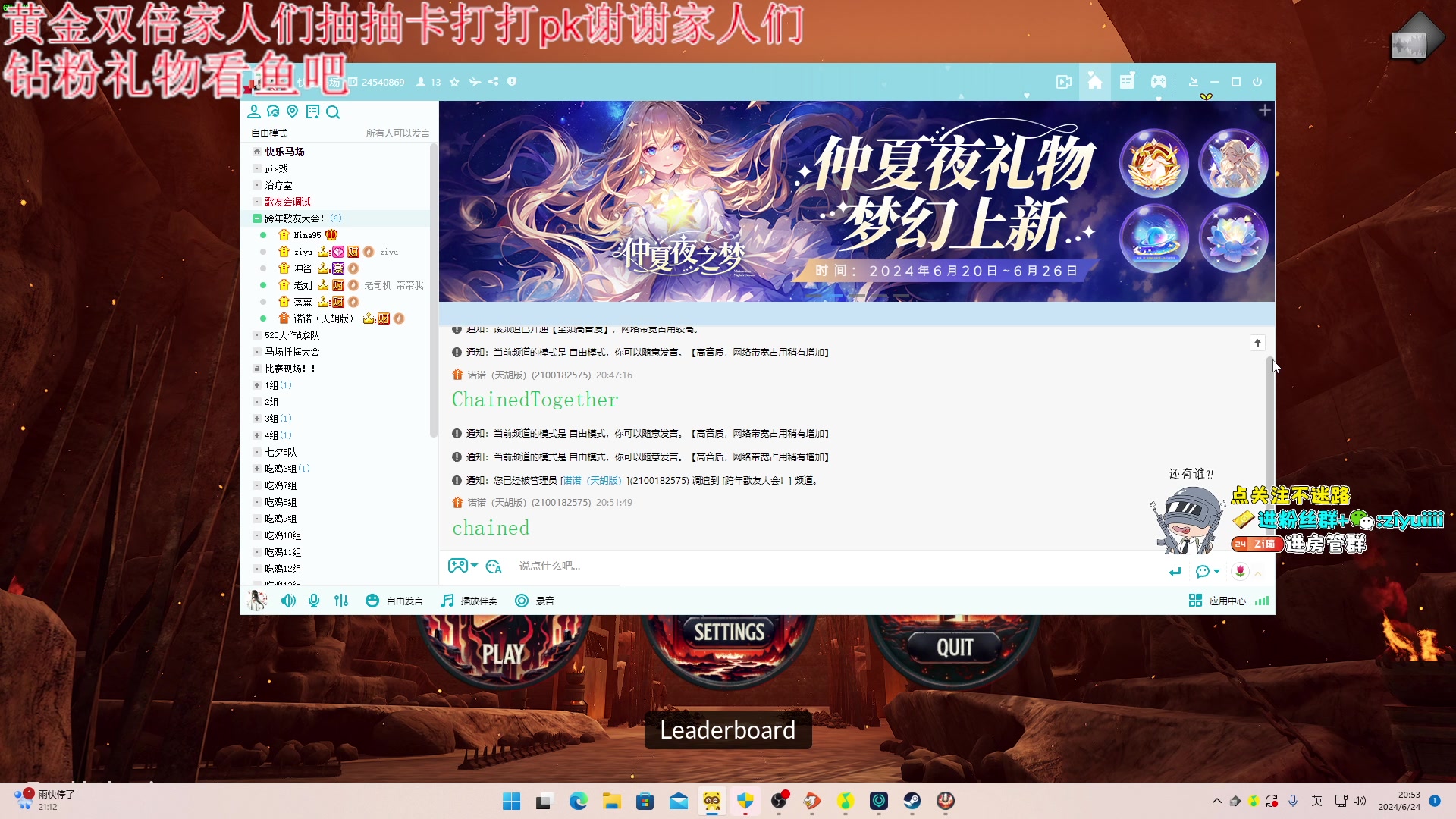
Task: Click the emoji font icon in chat box
Action: click(x=494, y=566)
